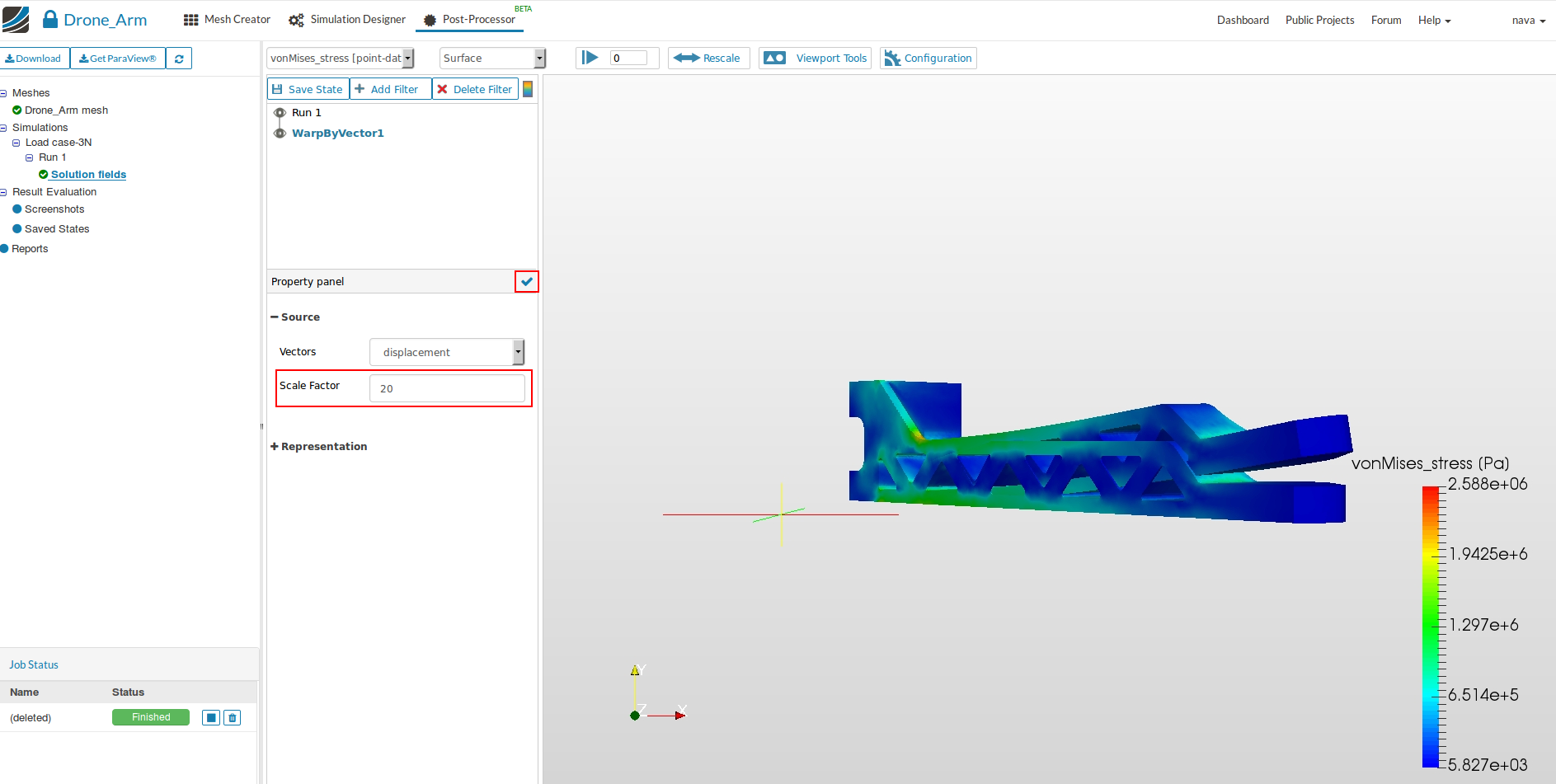Click the SimScale logo icon

pyautogui.click(x=16, y=20)
